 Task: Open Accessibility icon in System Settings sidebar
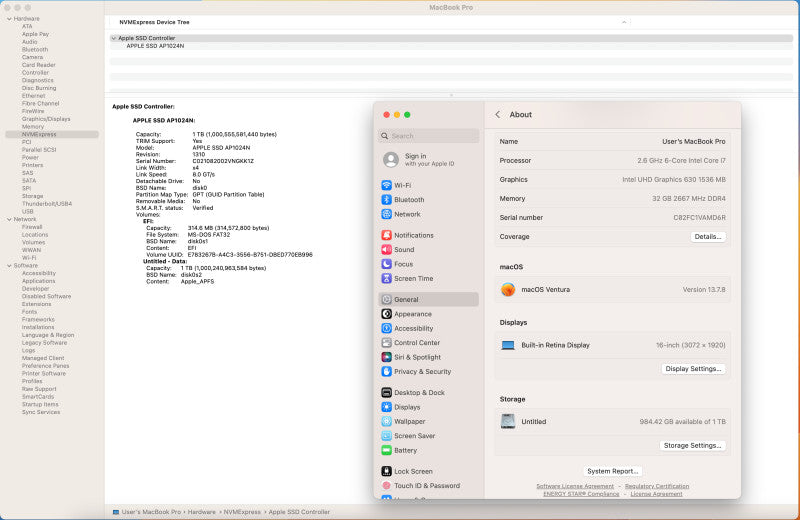coord(386,328)
